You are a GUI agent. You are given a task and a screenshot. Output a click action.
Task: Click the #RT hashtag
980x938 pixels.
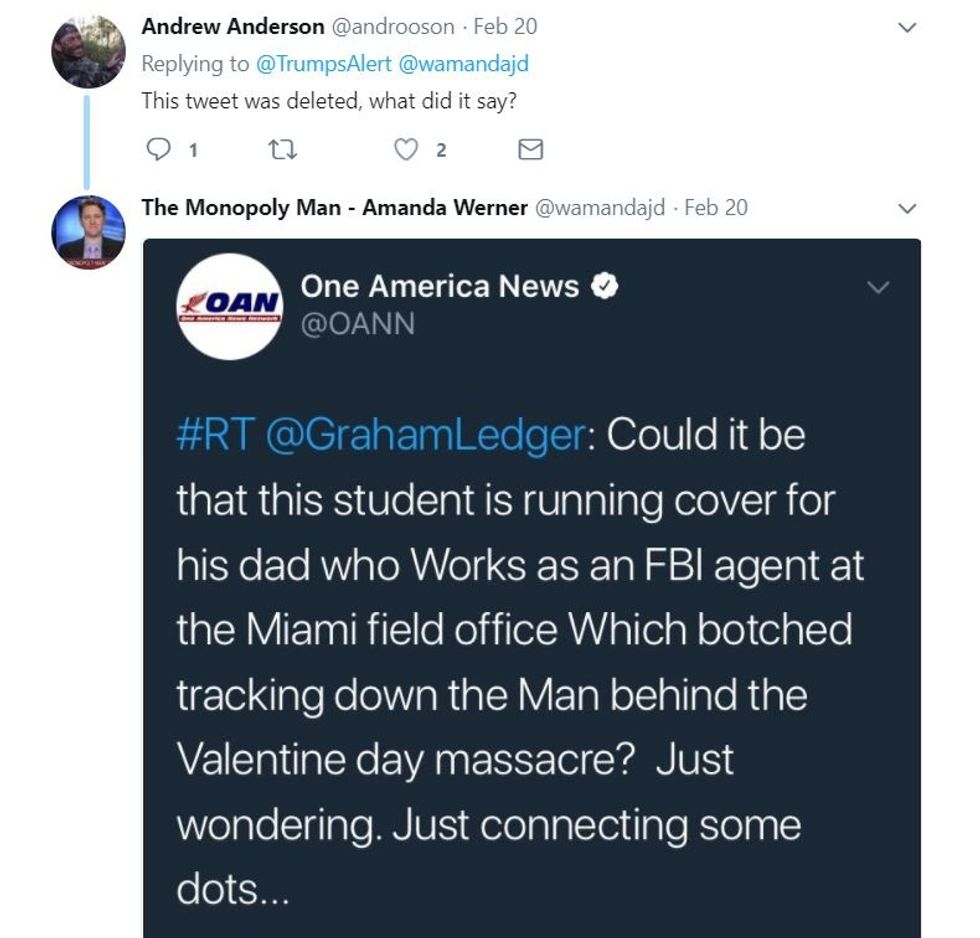[x=212, y=436]
